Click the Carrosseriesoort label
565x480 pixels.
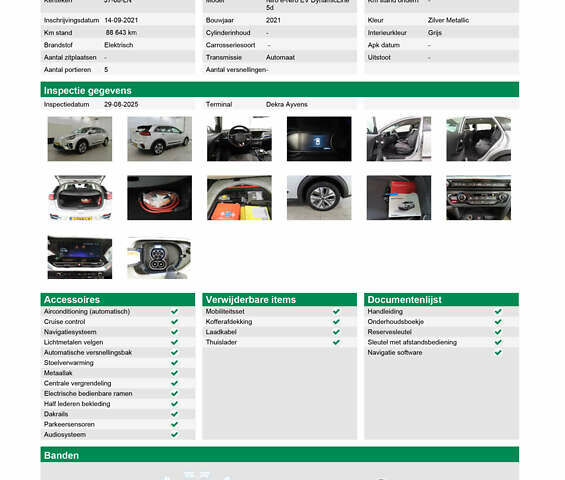coord(231,45)
